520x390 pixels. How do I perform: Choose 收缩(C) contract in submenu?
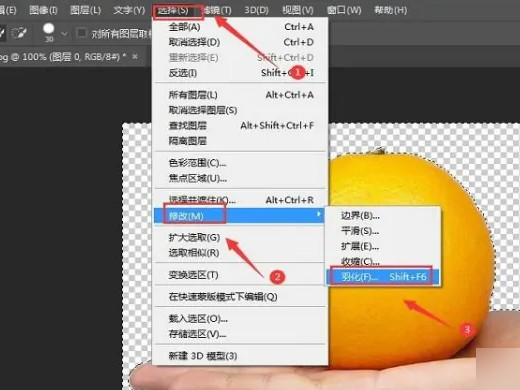383,261
